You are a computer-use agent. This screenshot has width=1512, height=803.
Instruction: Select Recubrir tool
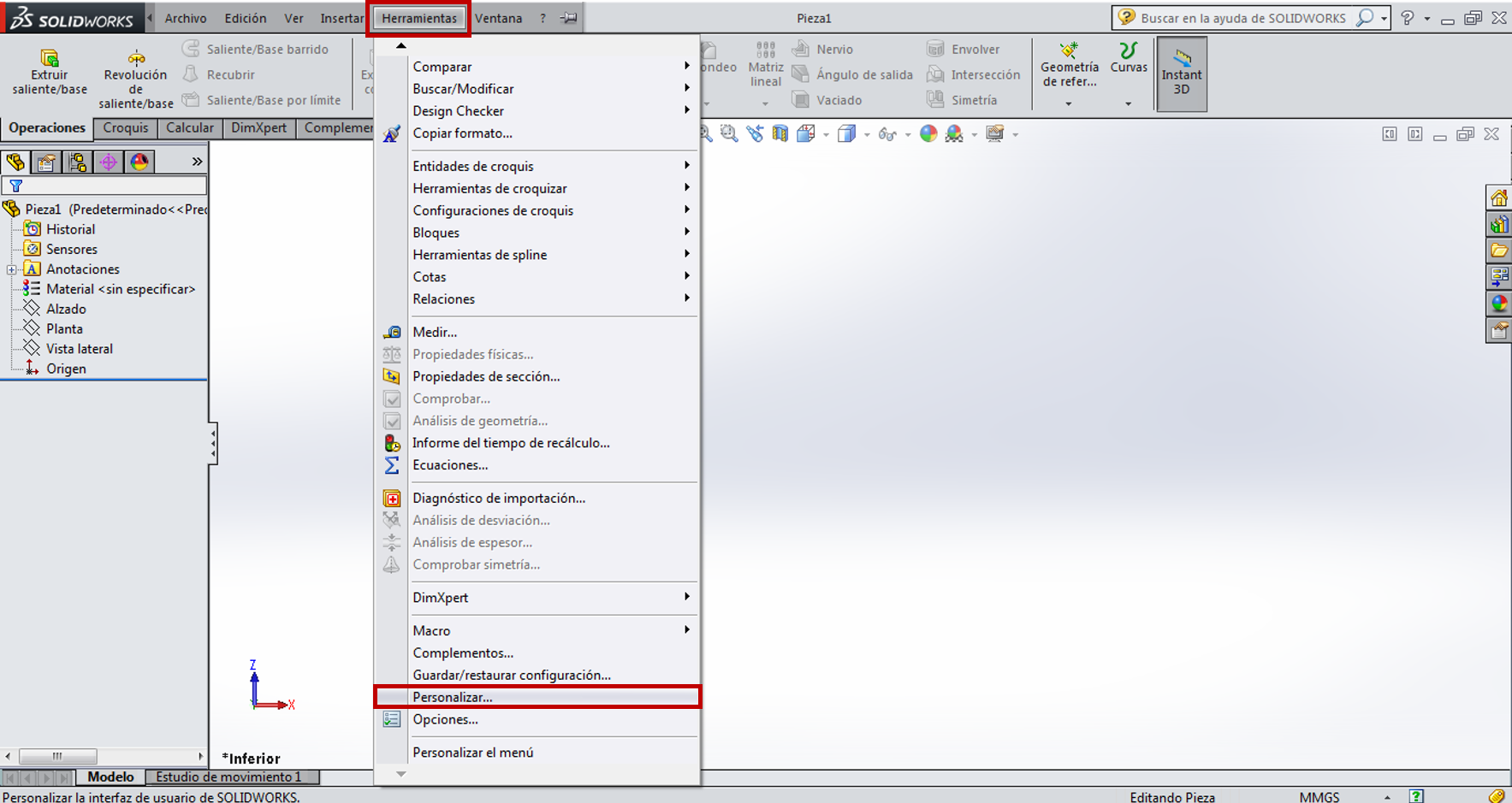tap(219, 74)
